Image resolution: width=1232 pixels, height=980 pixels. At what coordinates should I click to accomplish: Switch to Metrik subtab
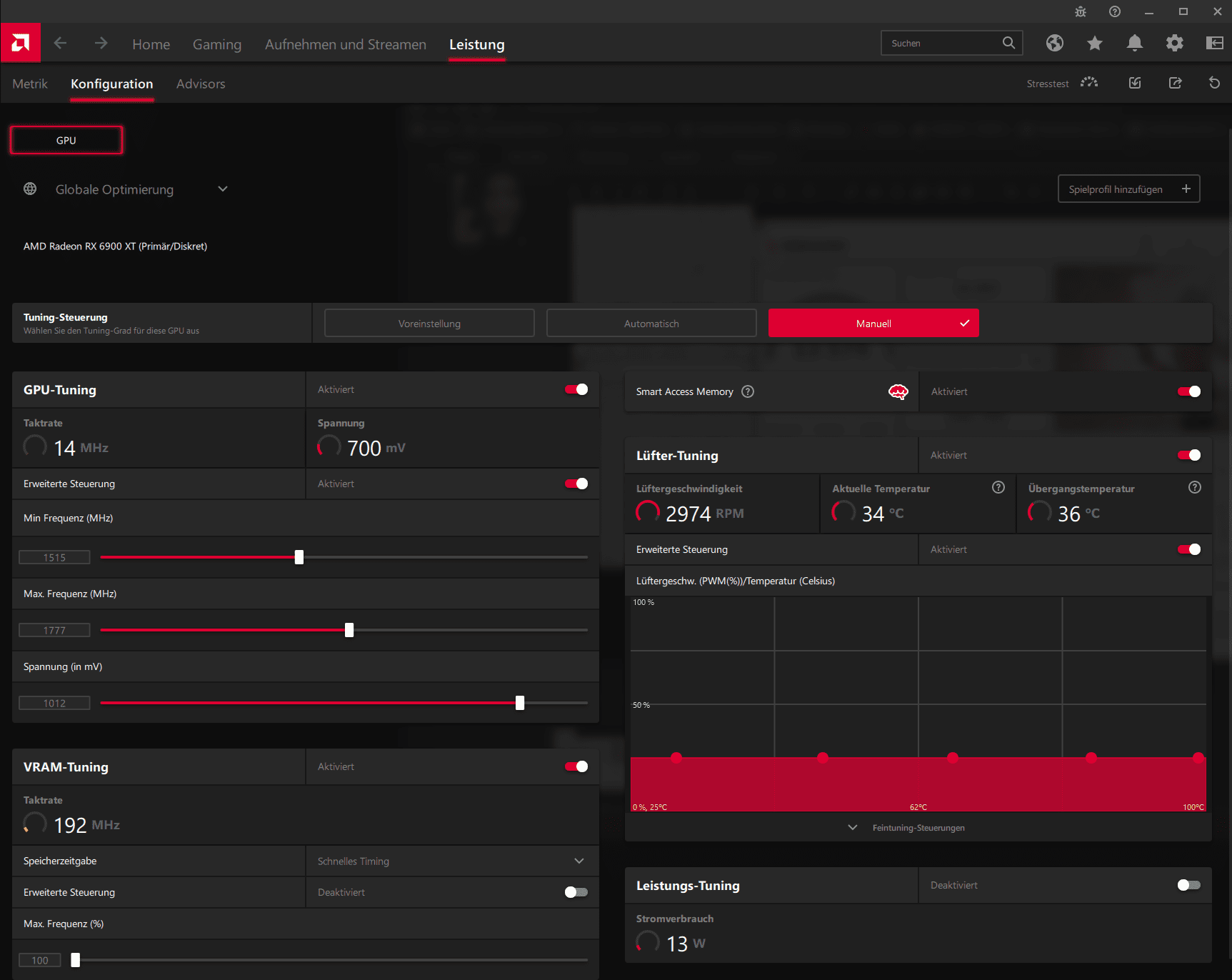pos(30,84)
